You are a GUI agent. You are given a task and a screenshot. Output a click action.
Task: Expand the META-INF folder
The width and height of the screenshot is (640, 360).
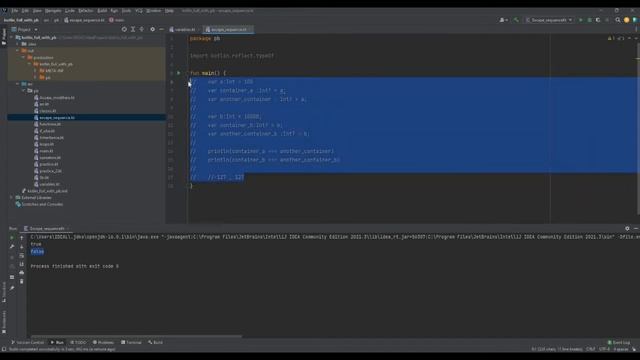coord(36,71)
